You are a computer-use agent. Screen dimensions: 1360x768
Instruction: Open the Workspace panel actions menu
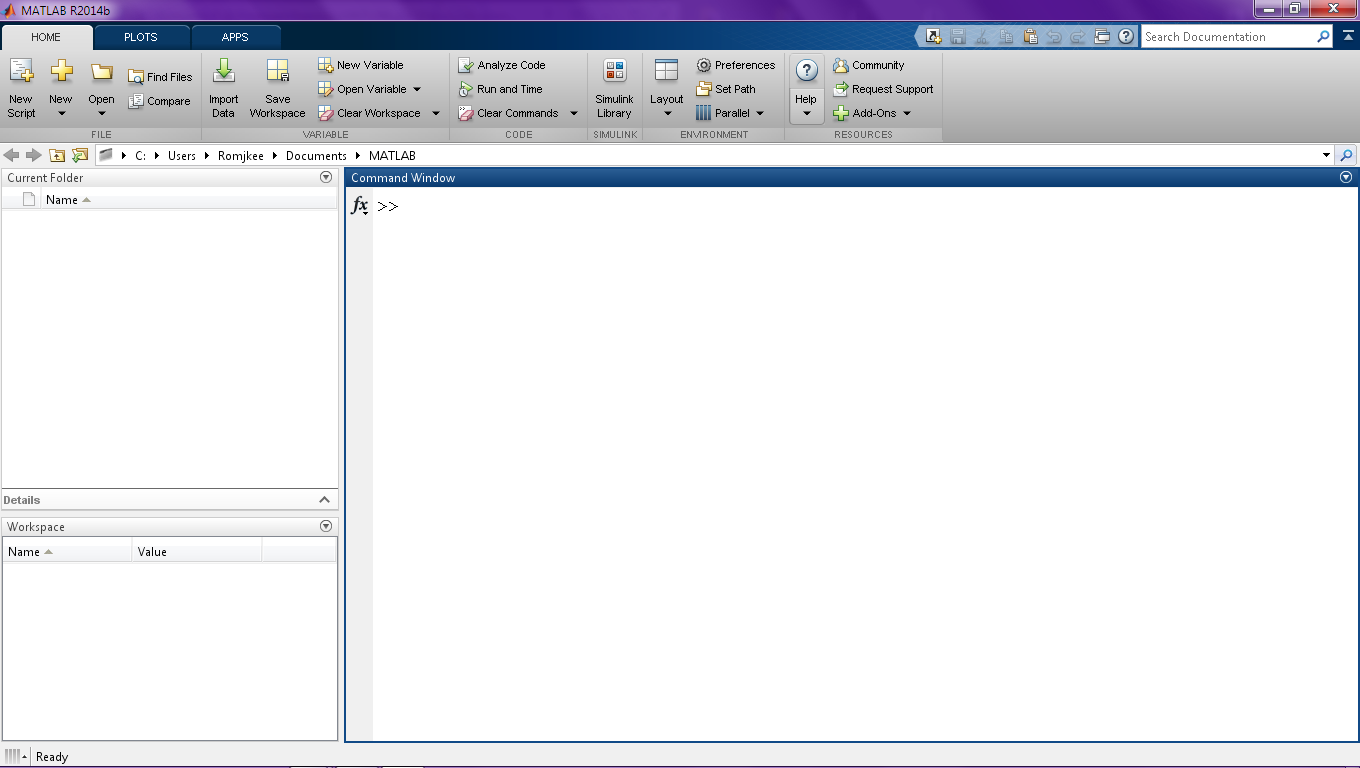pyautogui.click(x=325, y=526)
